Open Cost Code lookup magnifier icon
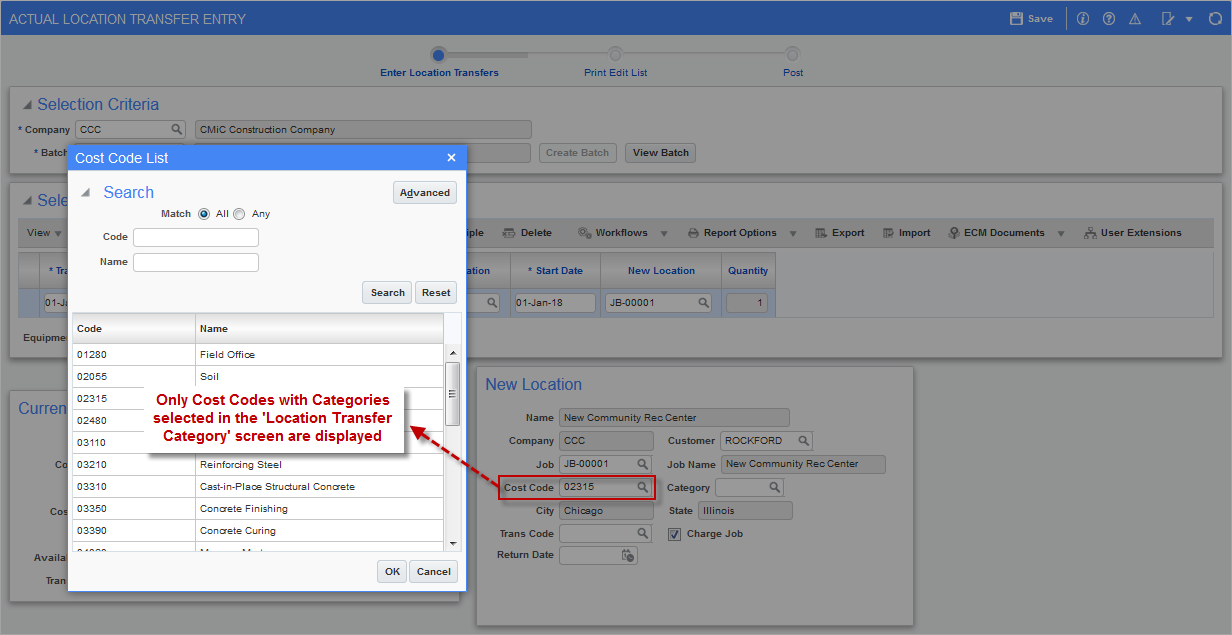Screen dimensions: 1232x635 [x=643, y=487]
